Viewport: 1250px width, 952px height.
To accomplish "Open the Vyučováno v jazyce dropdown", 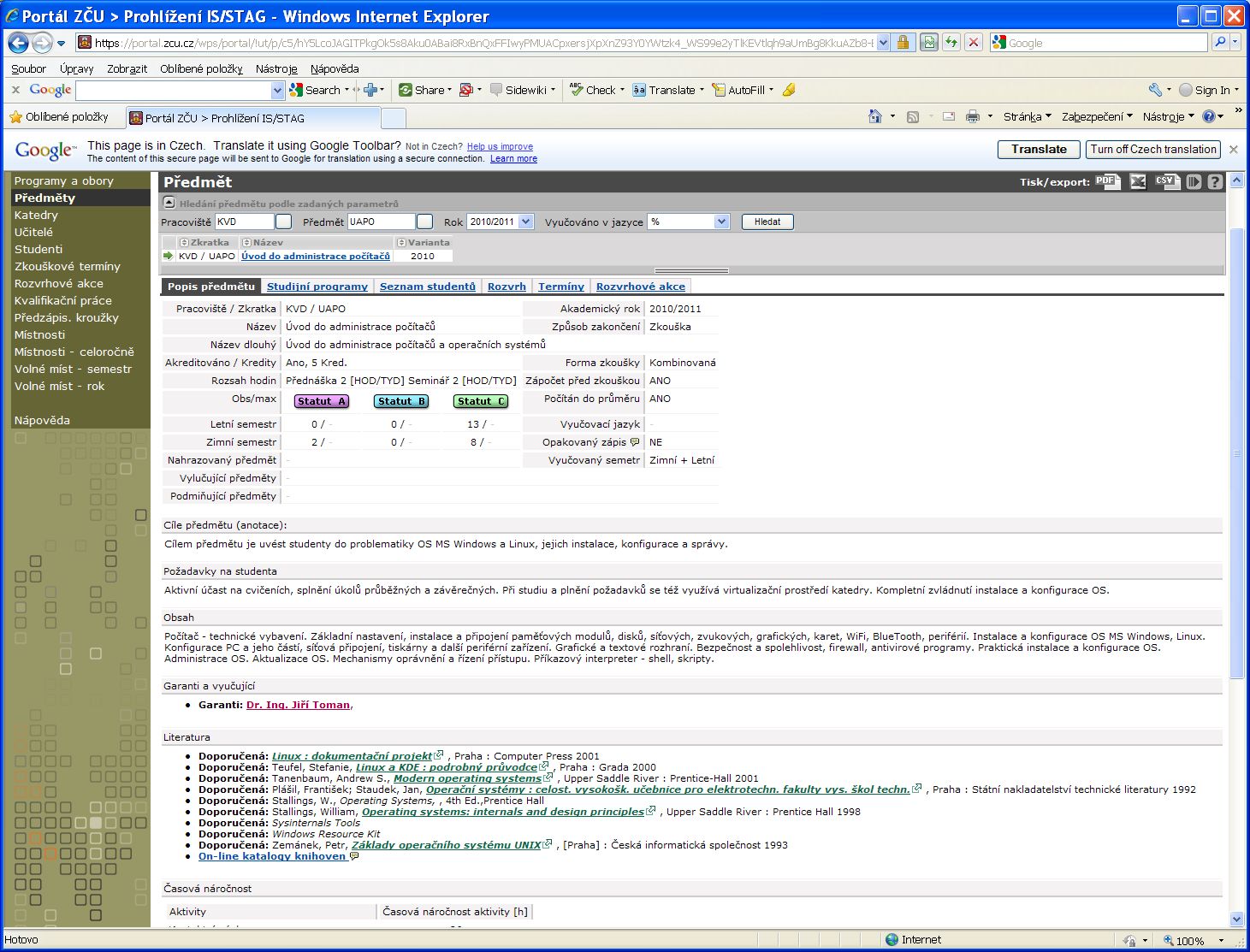I will coord(721,222).
